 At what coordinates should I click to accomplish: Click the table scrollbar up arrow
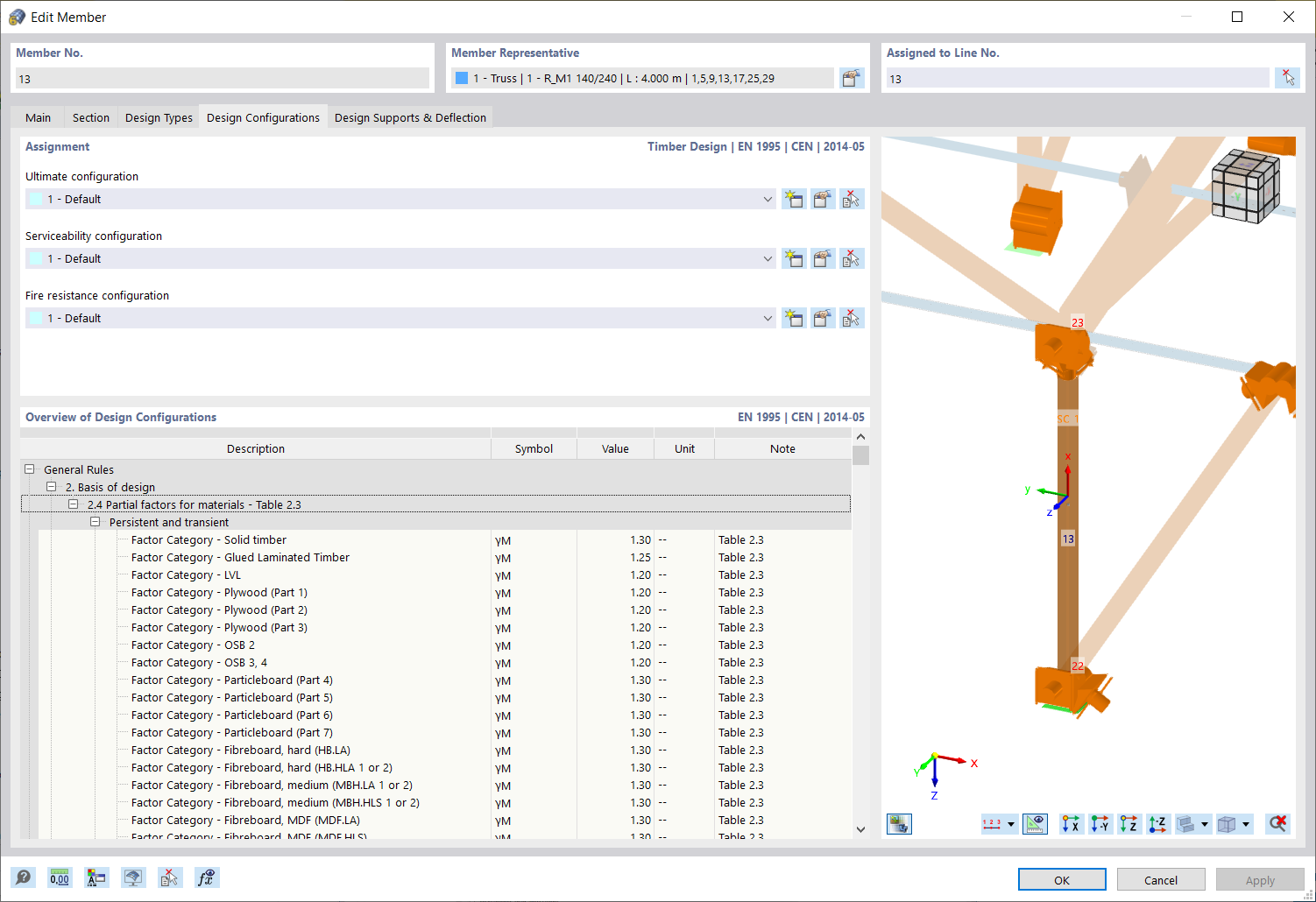click(x=860, y=436)
